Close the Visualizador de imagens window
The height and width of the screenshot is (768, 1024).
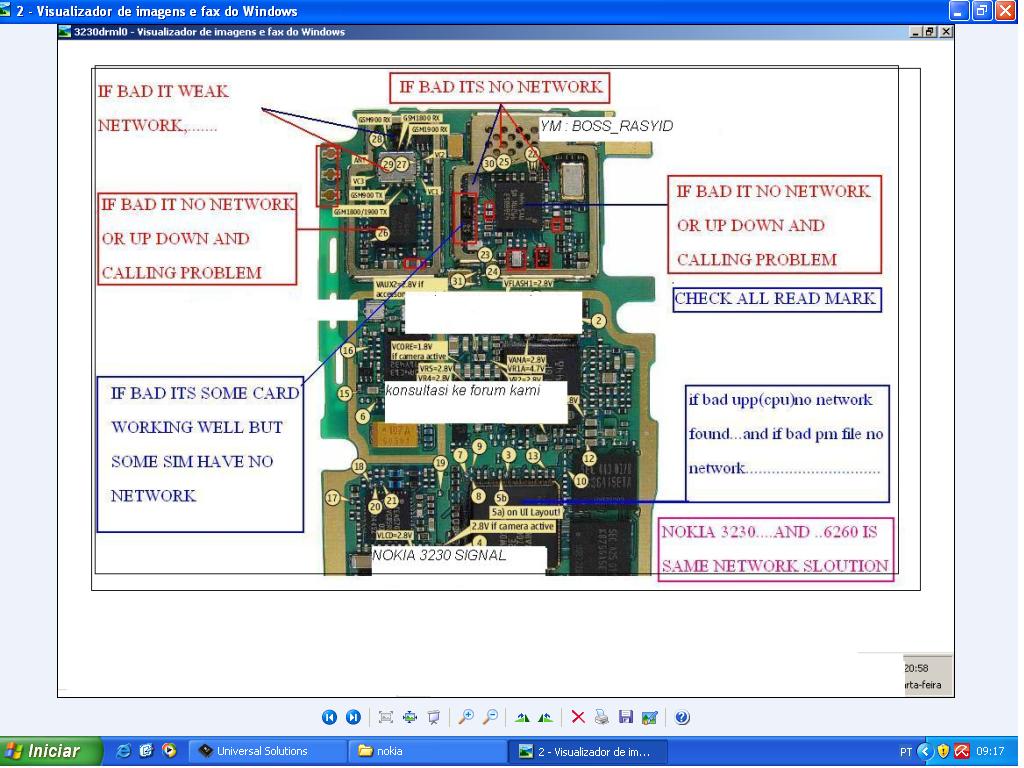coord(1004,11)
